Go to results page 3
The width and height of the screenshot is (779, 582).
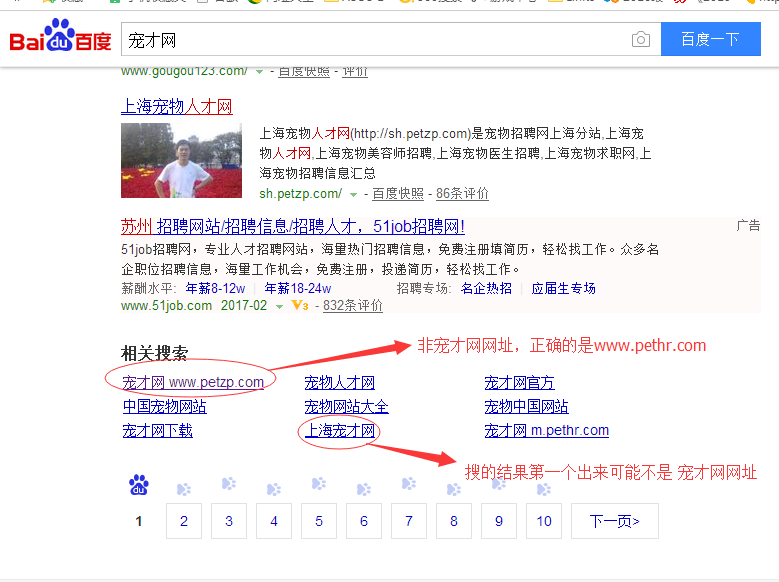[229, 521]
